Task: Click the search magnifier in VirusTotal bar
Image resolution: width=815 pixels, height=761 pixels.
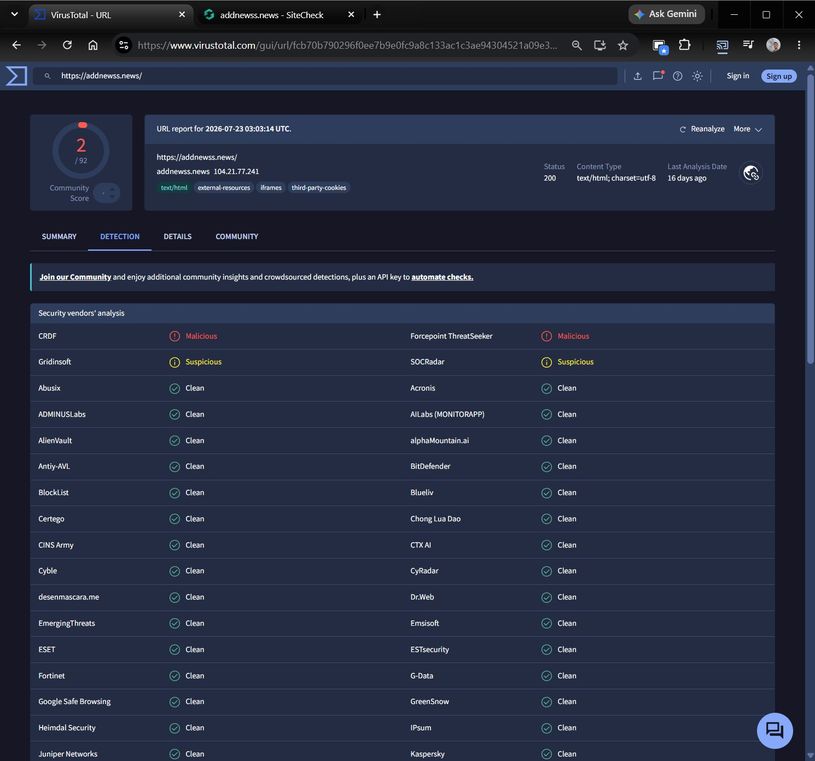Action: point(47,76)
